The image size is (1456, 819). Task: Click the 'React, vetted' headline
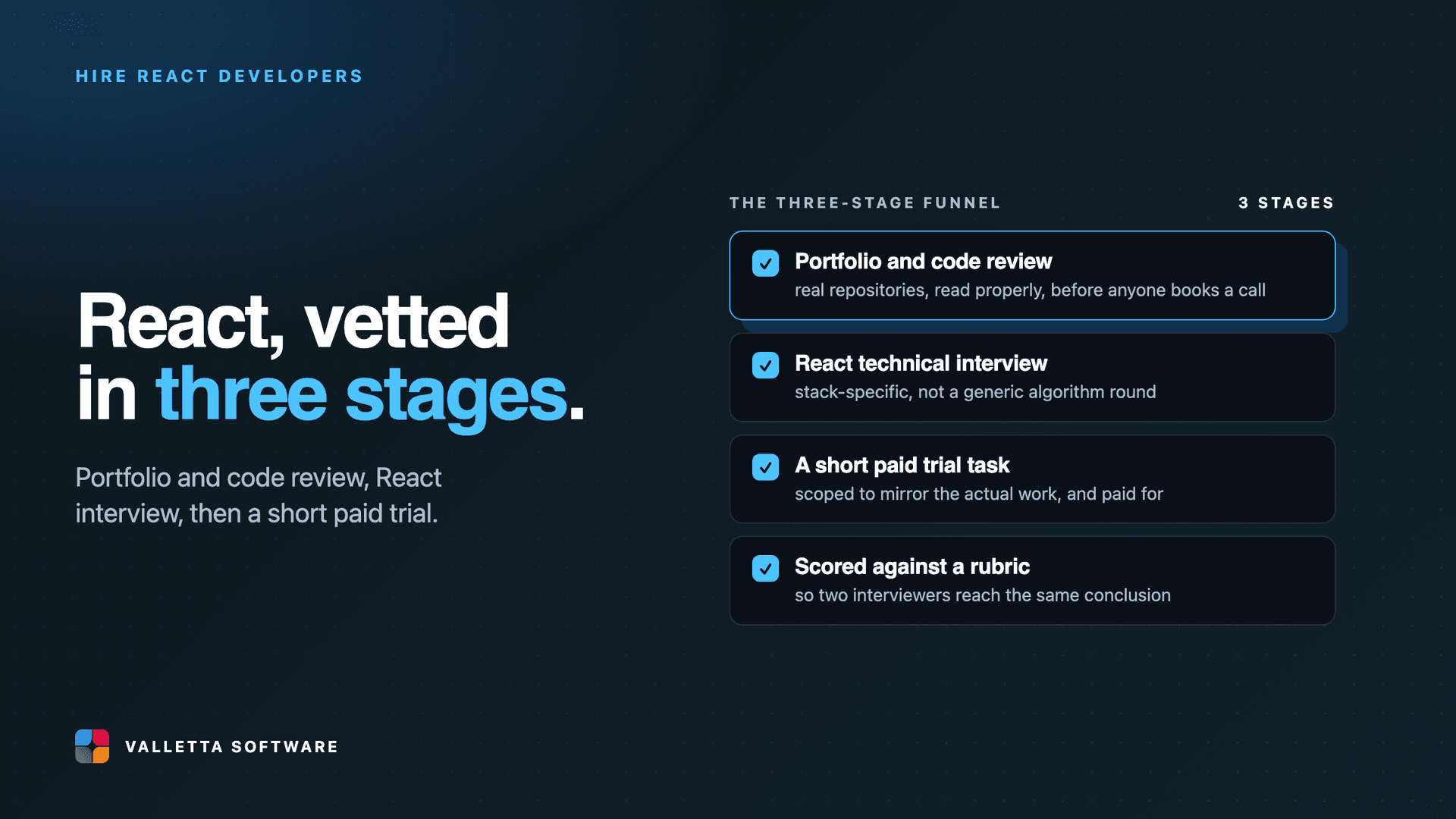click(x=293, y=322)
